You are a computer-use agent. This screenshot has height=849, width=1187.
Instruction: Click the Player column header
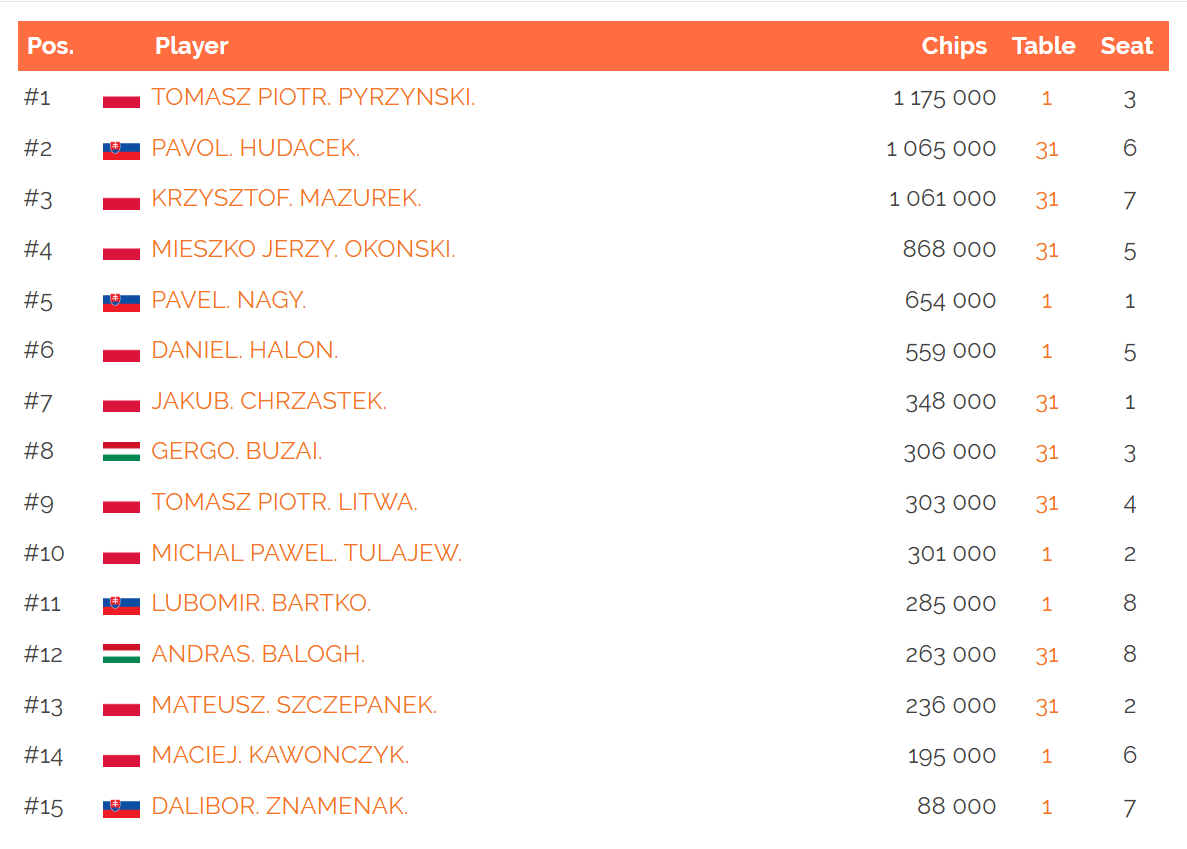(x=192, y=46)
